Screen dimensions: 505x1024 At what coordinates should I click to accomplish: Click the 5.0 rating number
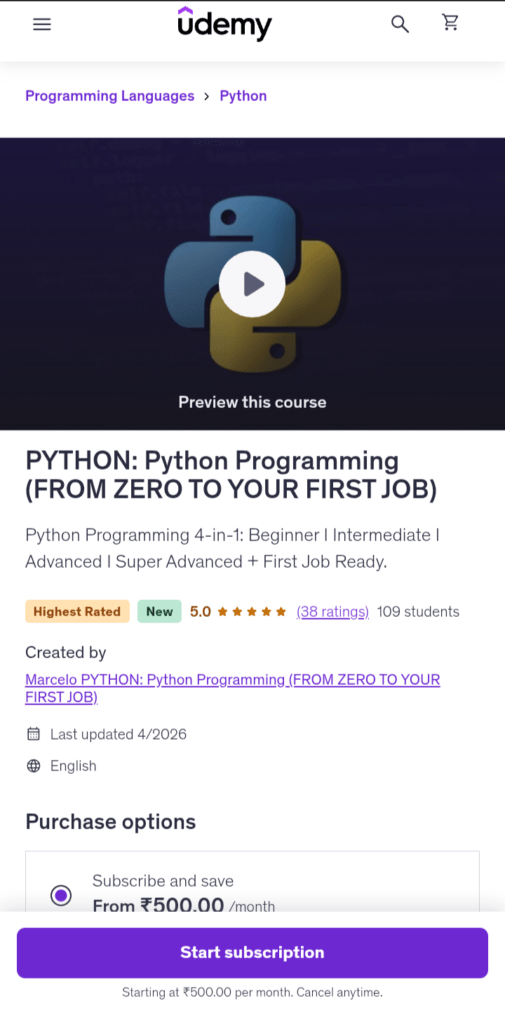[x=201, y=612]
